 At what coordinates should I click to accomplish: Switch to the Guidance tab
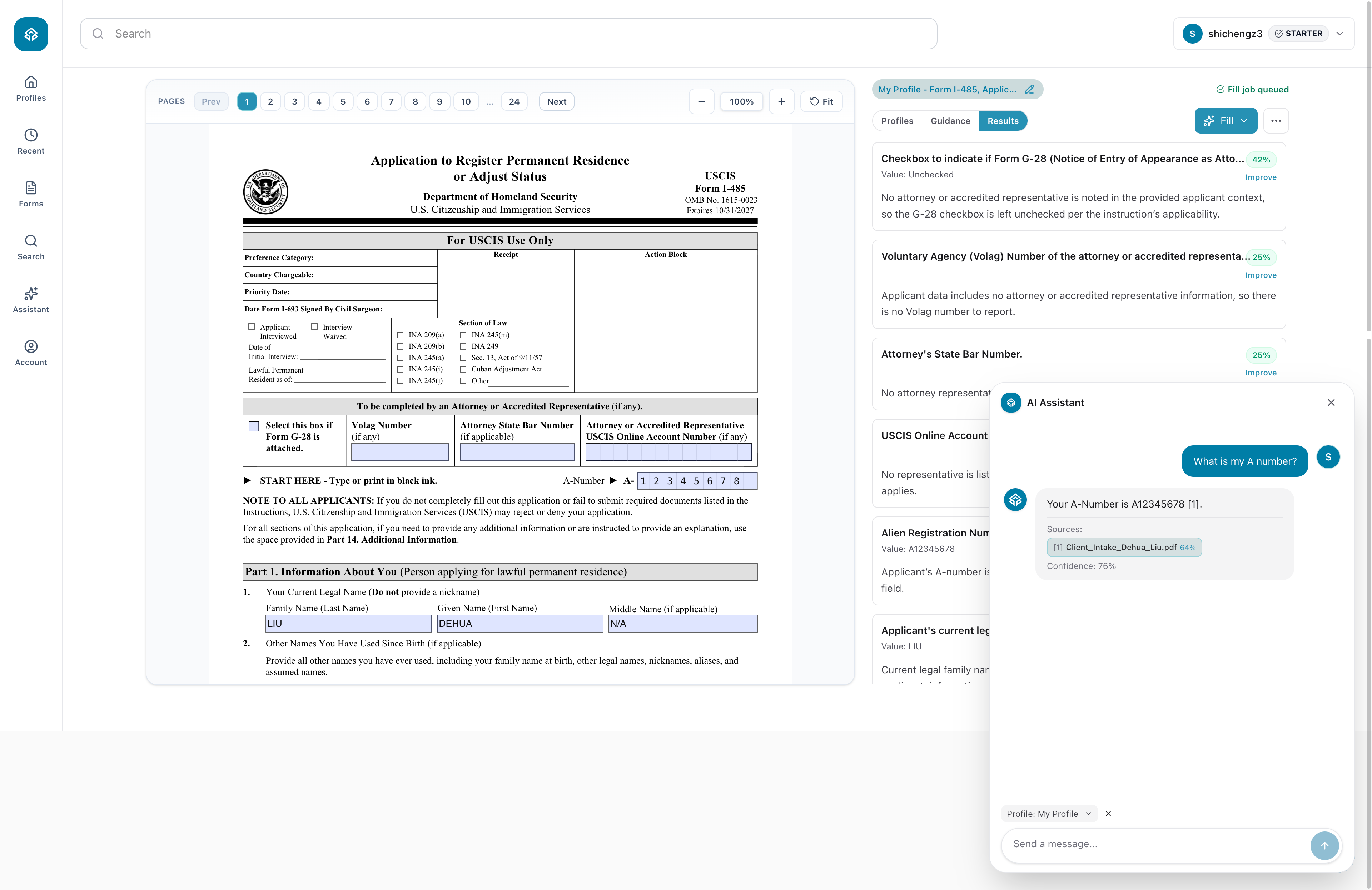[950, 120]
